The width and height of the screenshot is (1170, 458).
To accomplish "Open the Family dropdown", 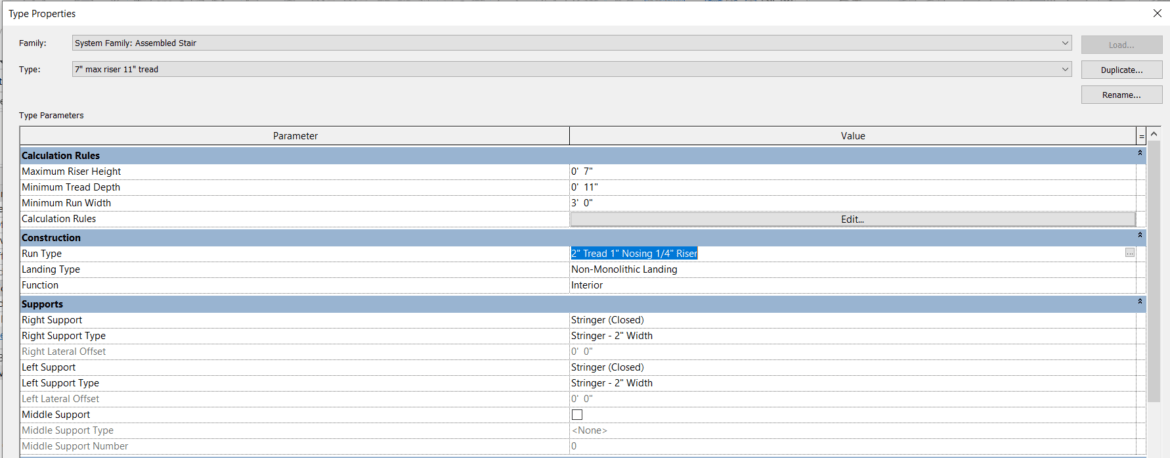I will point(1066,43).
